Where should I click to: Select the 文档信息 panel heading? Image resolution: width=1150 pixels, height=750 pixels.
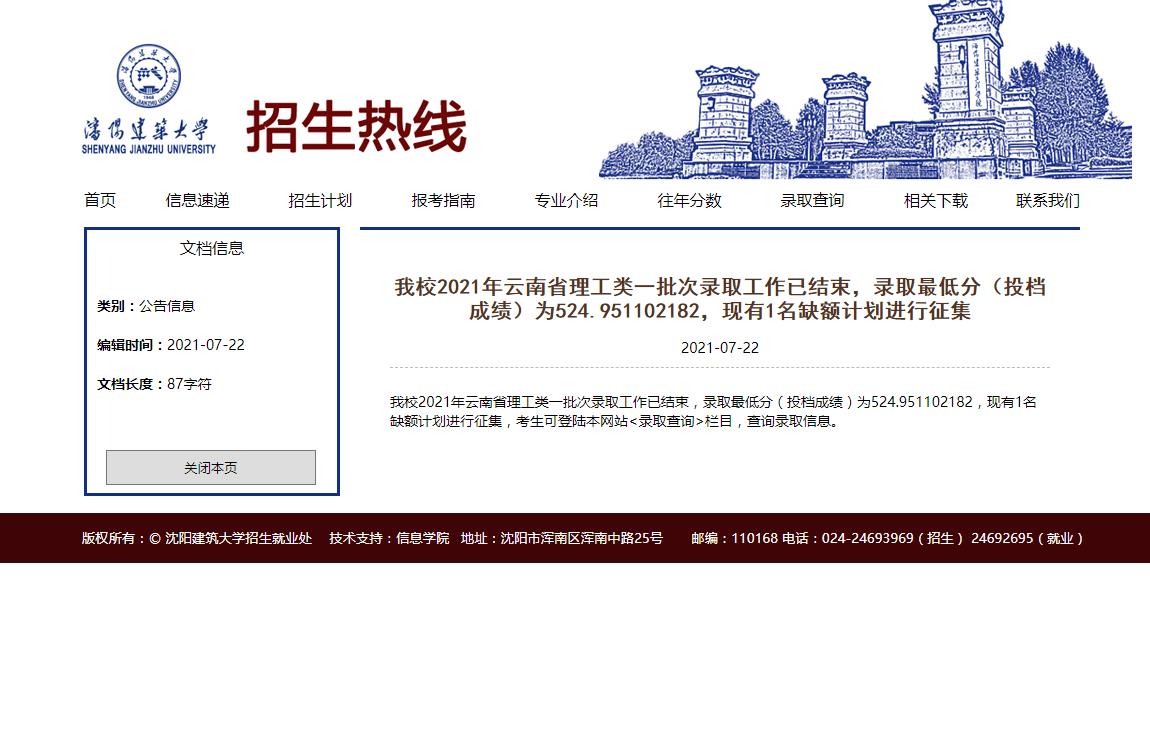[211, 248]
